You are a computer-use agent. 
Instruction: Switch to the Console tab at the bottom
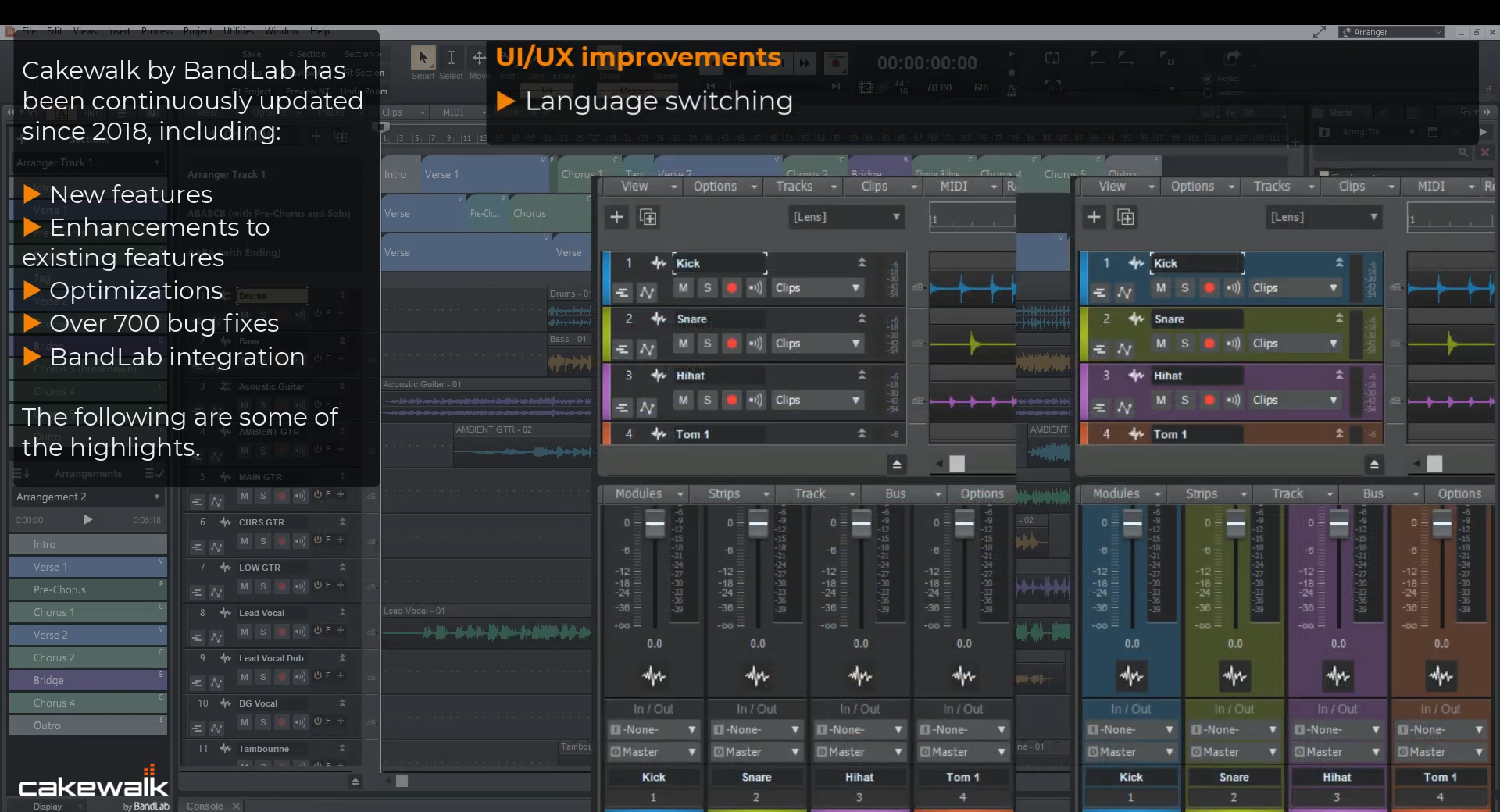(x=205, y=805)
